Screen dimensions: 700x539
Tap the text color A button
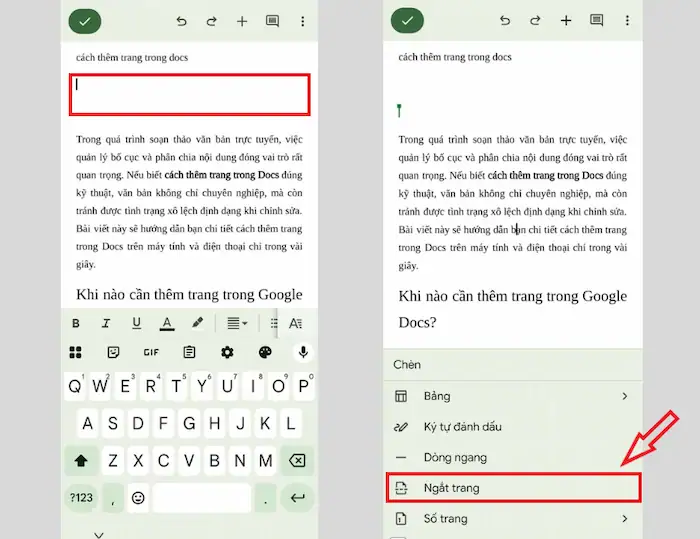(x=166, y=323)
